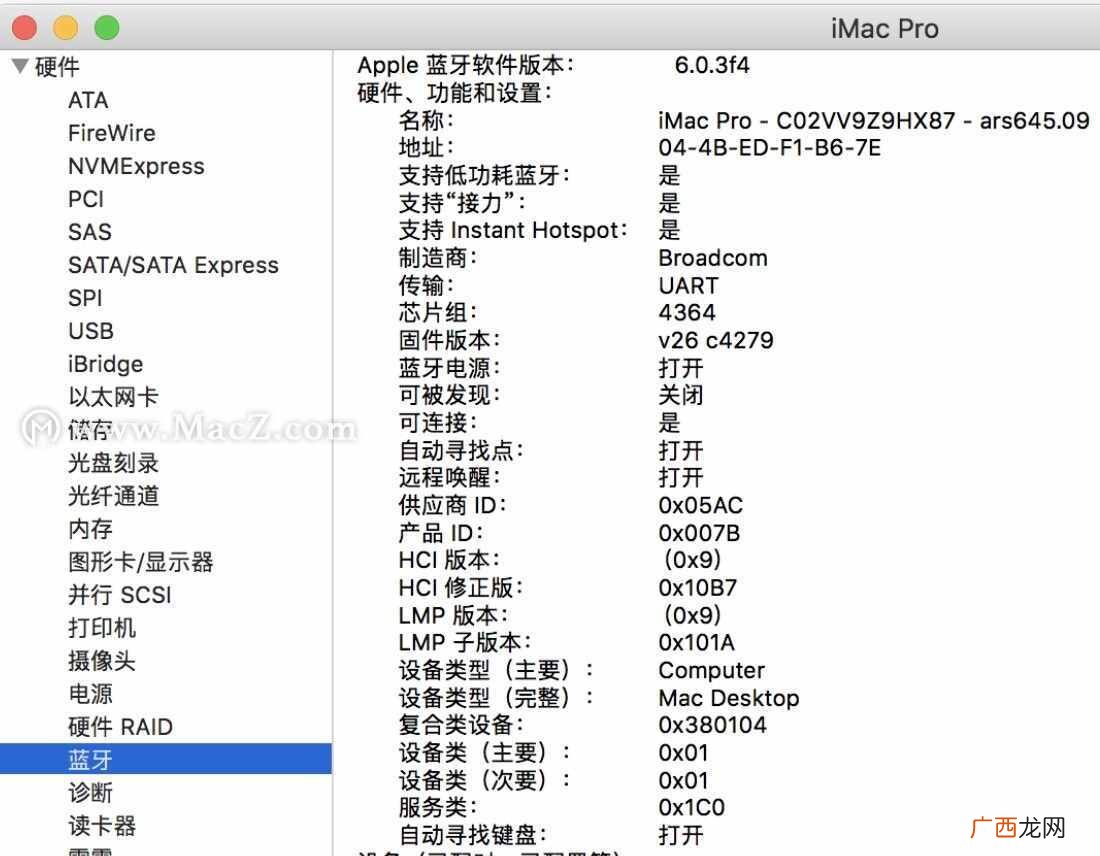1100x856 pixels.
Task: Collapse the 硬件 hardware tree section
Action: (20, 67)
